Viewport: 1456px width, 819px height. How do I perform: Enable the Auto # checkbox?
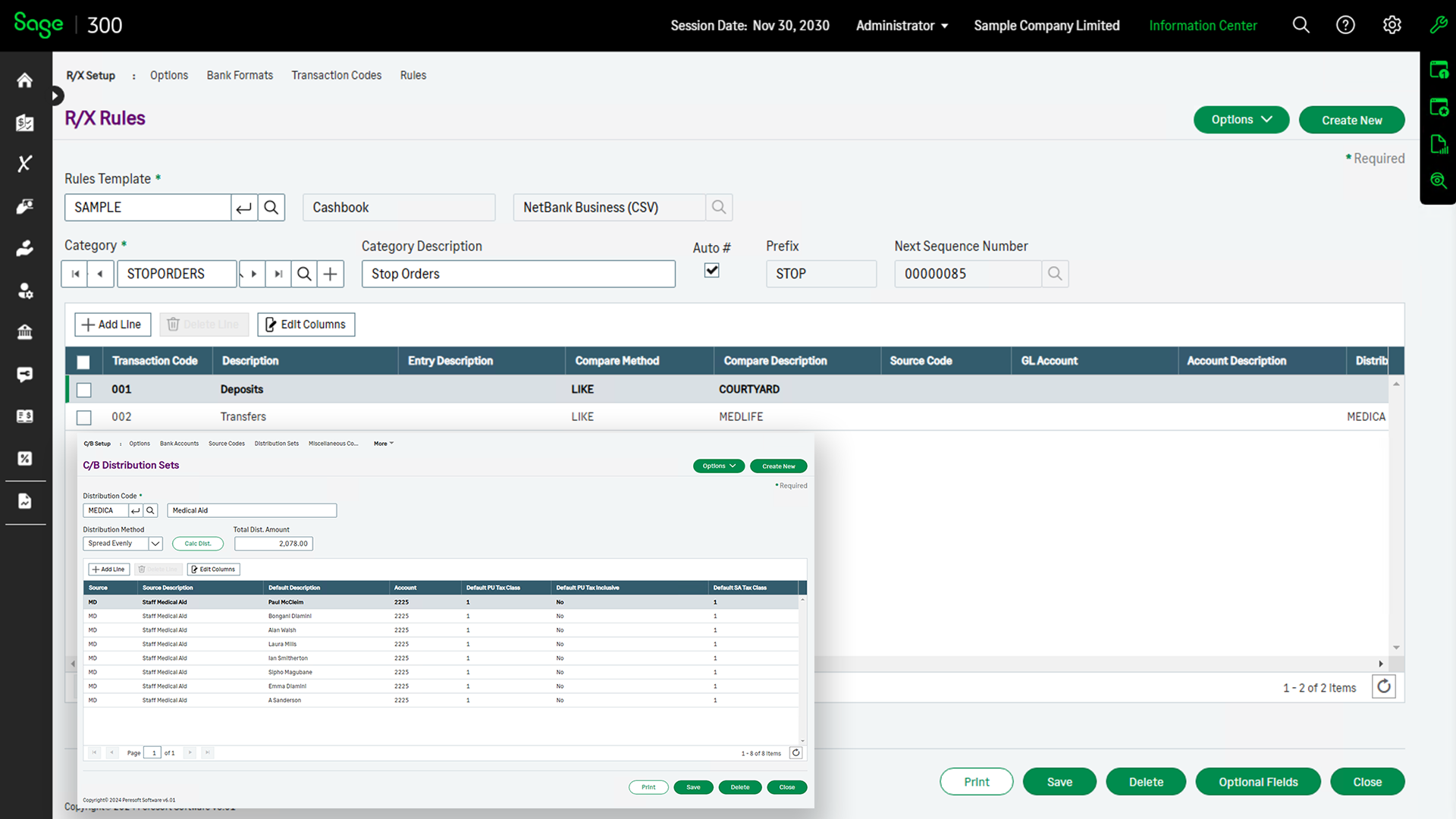tap(711, 270)
